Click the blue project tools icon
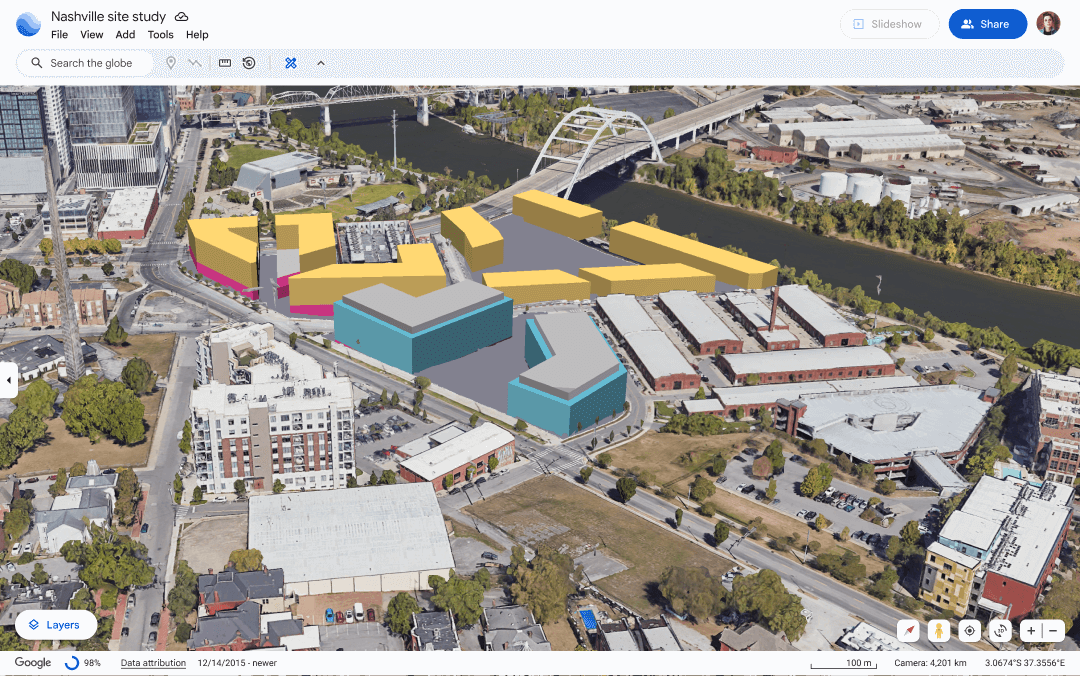Image resolution: width=1080 pixels, height=676 pixels. click(290, 63)
